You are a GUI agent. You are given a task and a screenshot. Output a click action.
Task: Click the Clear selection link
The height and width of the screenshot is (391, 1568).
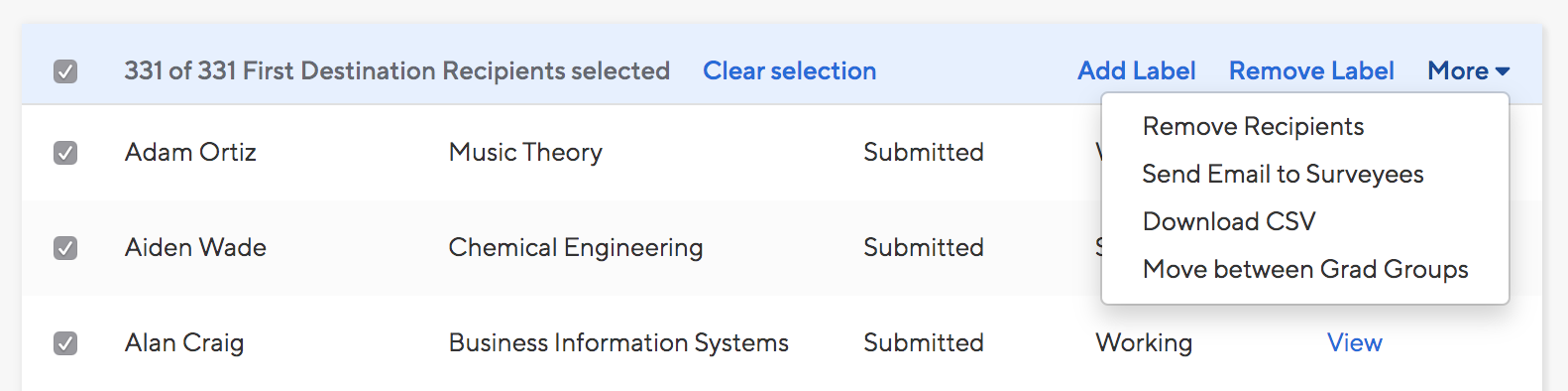point(789,71)
